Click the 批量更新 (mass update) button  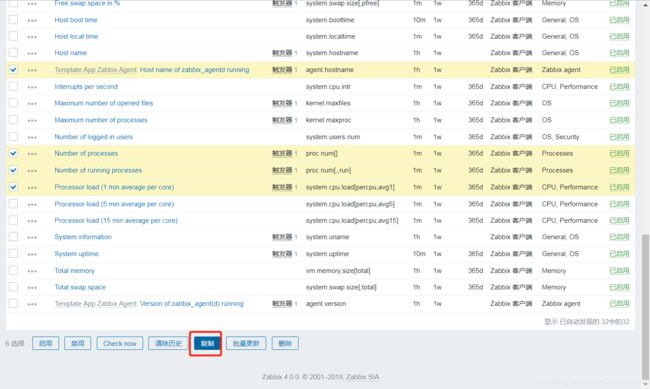[246, 343]
